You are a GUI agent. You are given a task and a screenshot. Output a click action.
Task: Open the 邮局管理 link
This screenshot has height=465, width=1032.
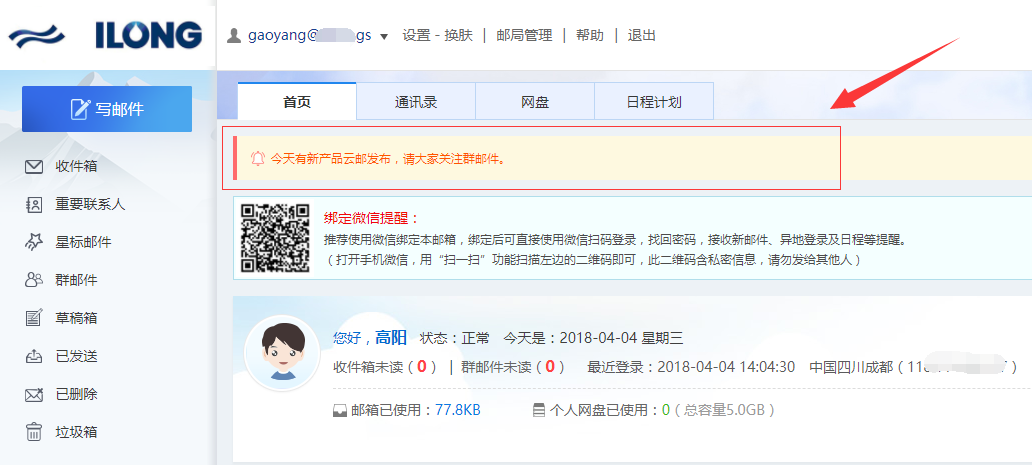click(524, 36)
